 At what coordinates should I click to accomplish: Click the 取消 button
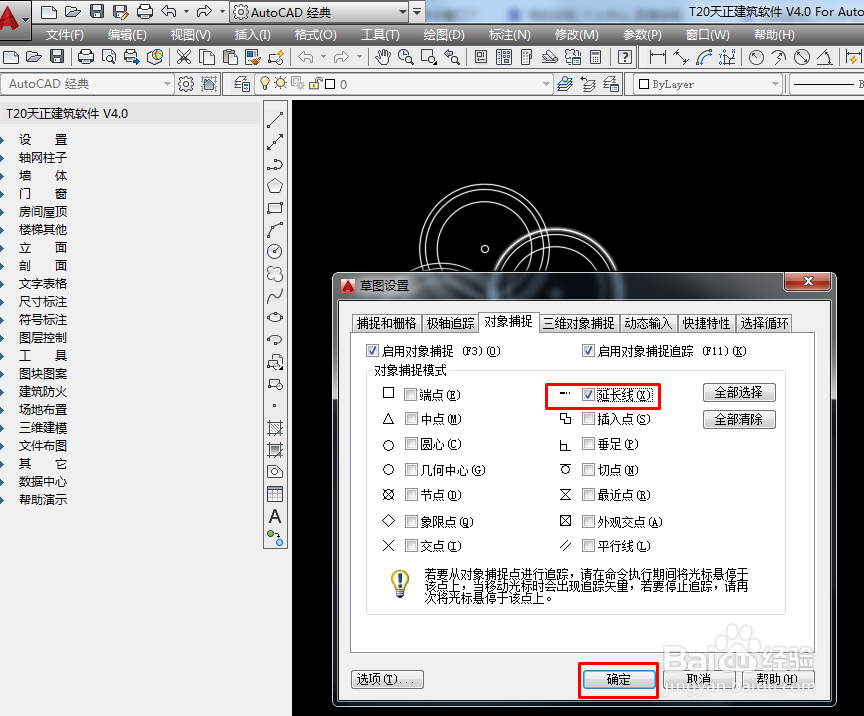[x=699, y=679]
